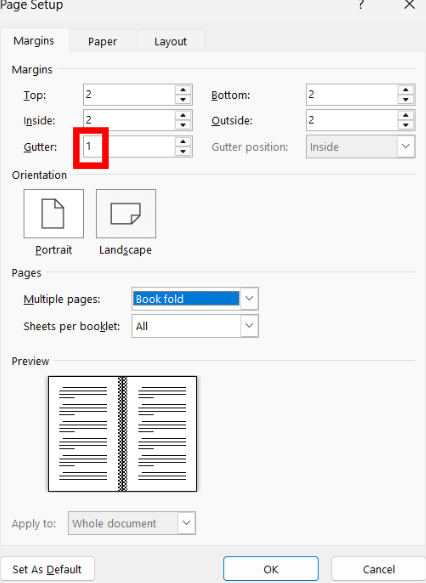The height and width of the screenshot is (583, 426).
Task: Decrease the Gutter value with down arrow
Action: click(x=183, y=151)
